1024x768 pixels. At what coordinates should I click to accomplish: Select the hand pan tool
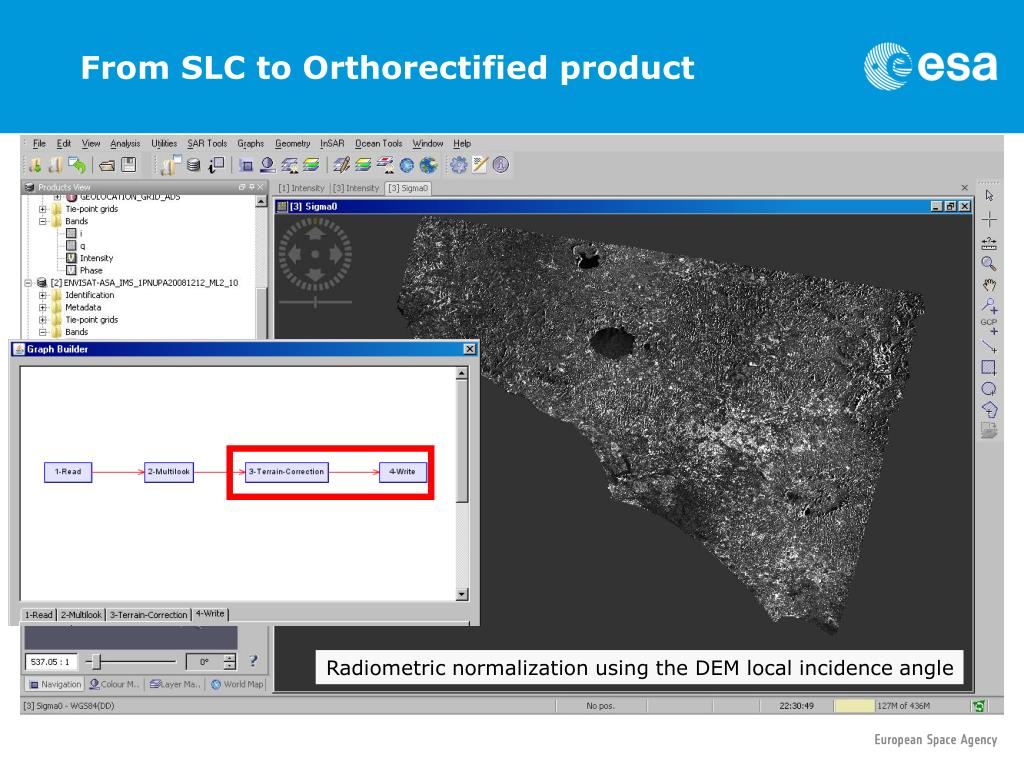click(x=989, y=285)
